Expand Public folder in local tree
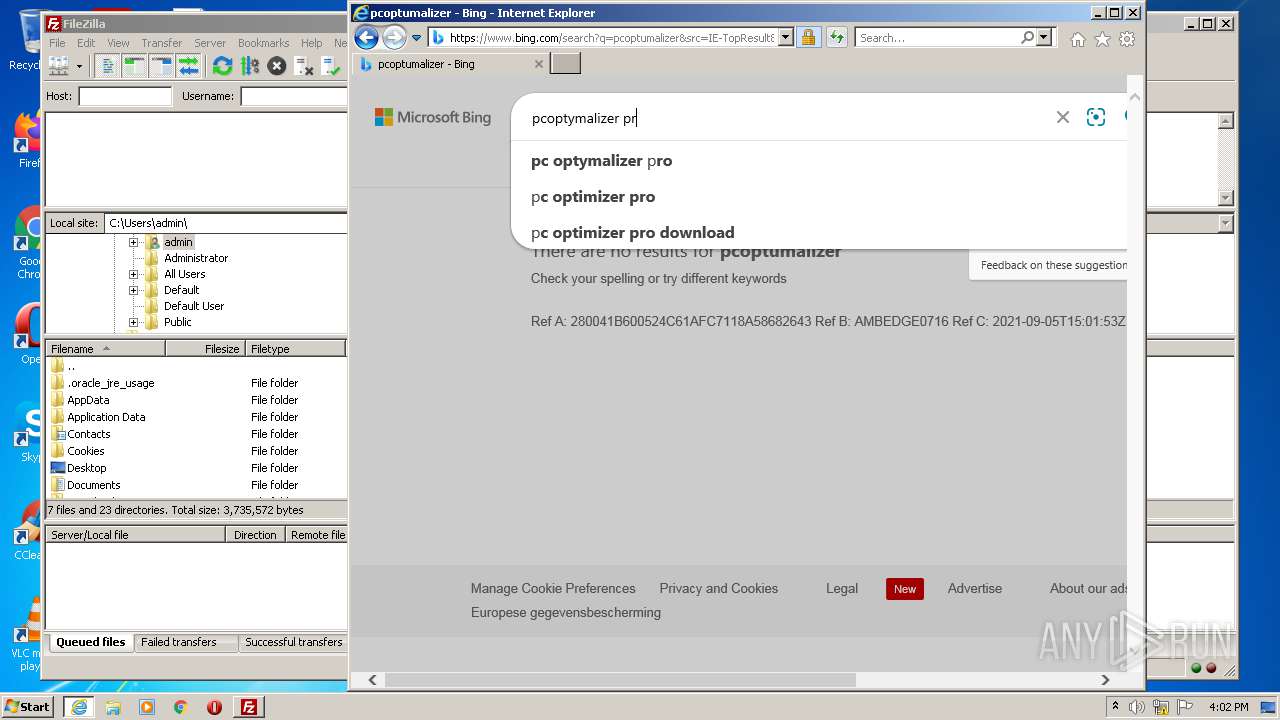The width and height of the screenshot is (1280, 720). coord(133,322)
